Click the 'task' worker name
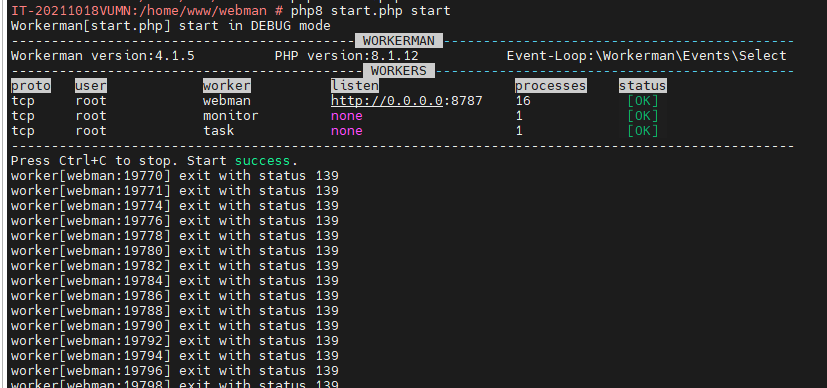 (218, 131)
